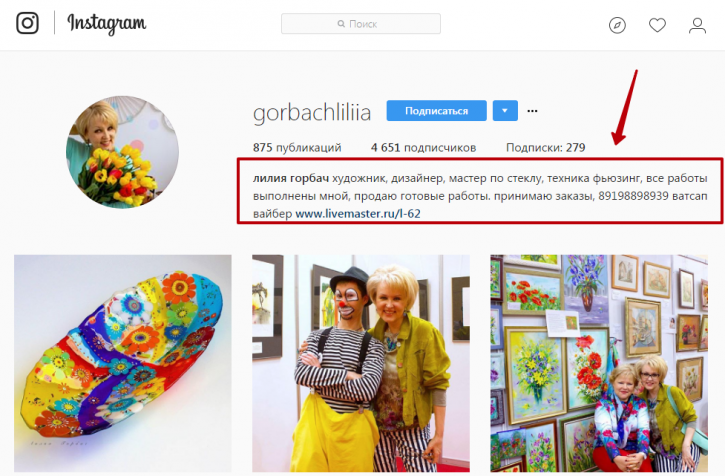725x476 pixels.
Task: Click the gorbachliliia profile avatar photo
Action: point(123,152)
